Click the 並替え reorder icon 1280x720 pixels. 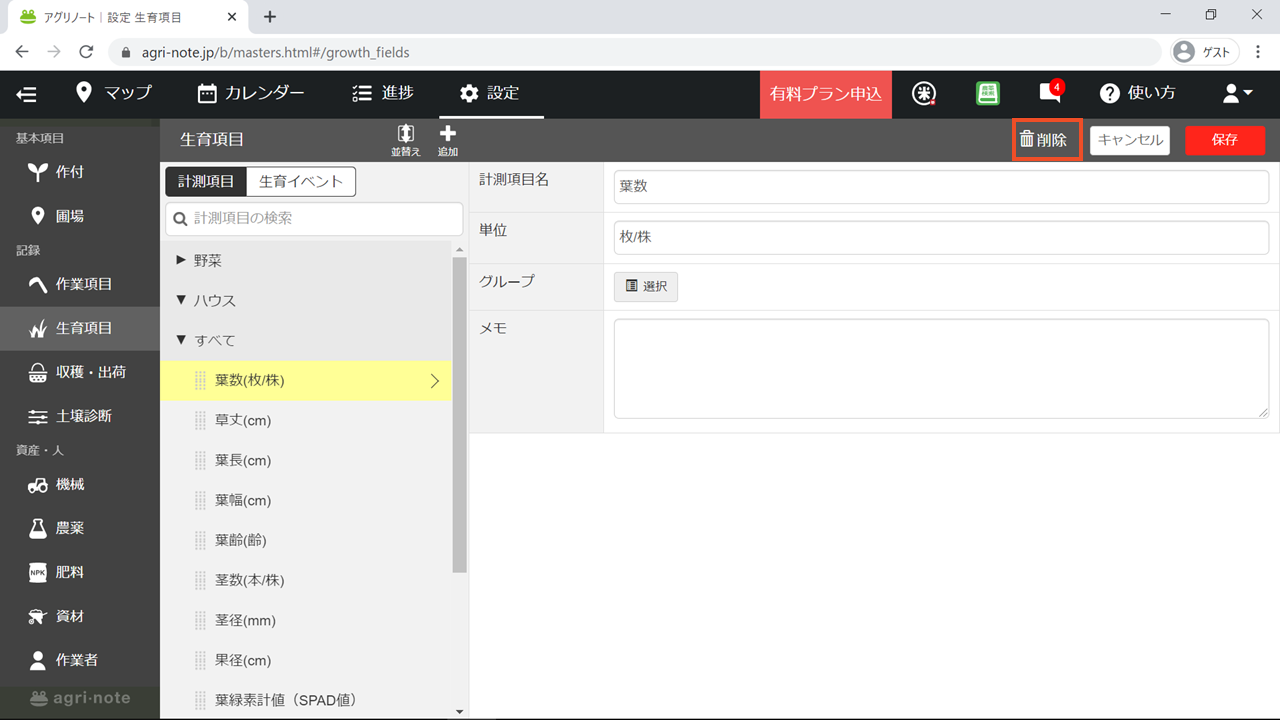[x=406, y=139]
